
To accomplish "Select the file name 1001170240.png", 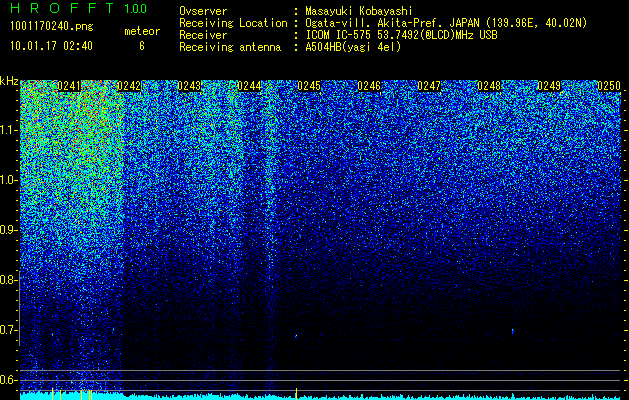I will coord(52,27).
